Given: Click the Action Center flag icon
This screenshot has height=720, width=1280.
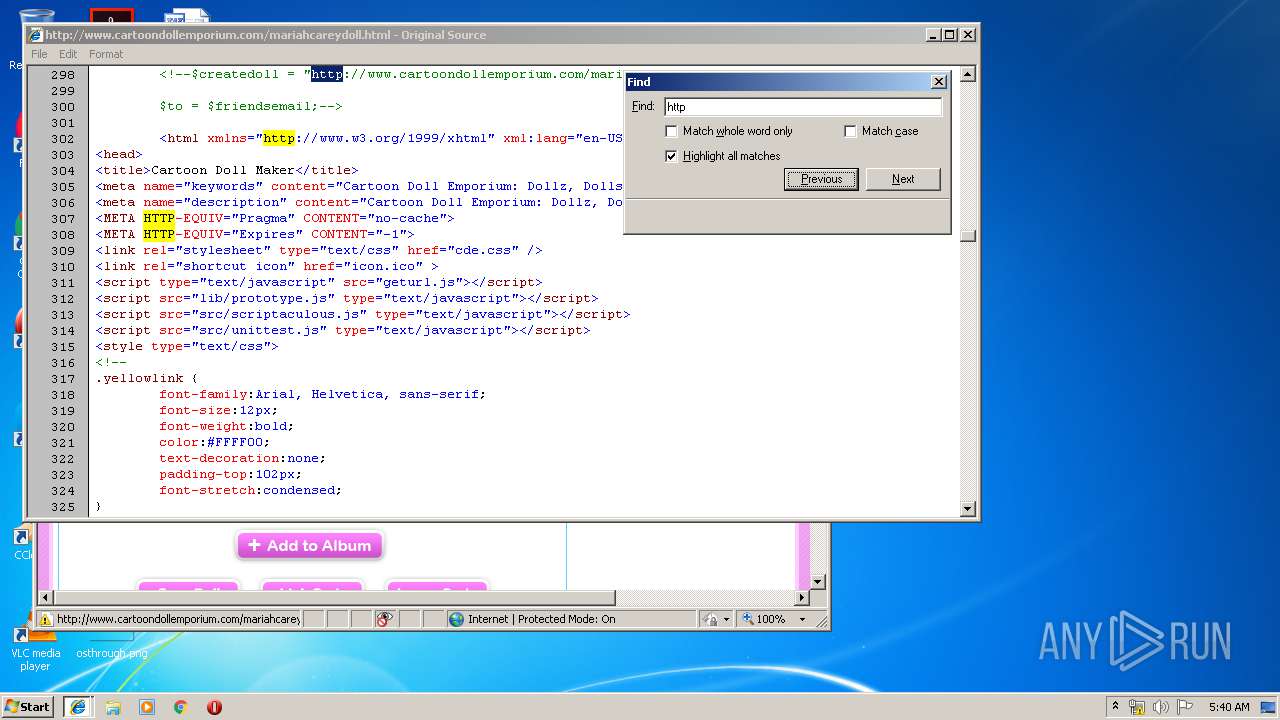Looking at the screenshot, I should (1185, 707).
